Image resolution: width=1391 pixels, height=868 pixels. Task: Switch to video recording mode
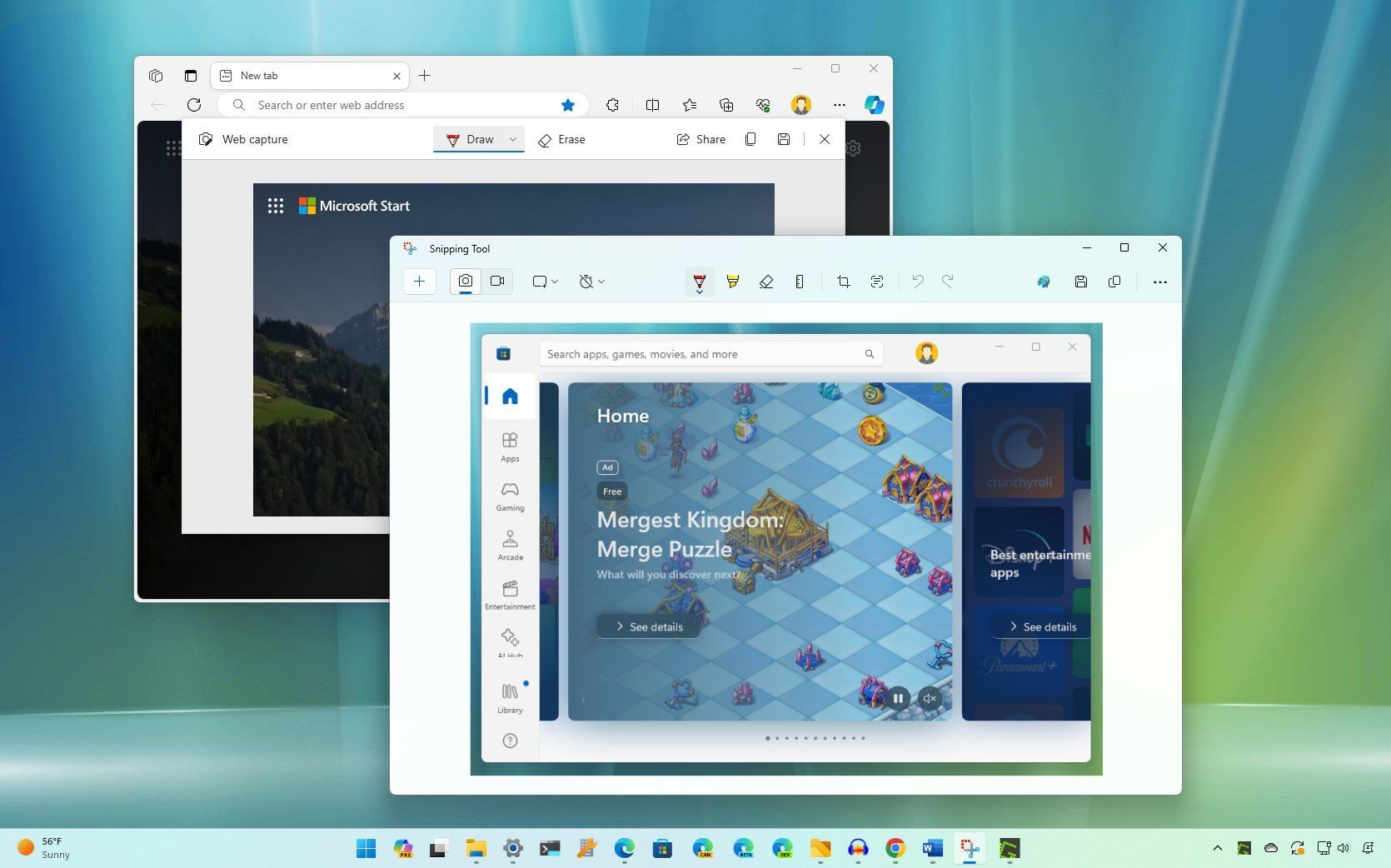click(x=497, y=282)
